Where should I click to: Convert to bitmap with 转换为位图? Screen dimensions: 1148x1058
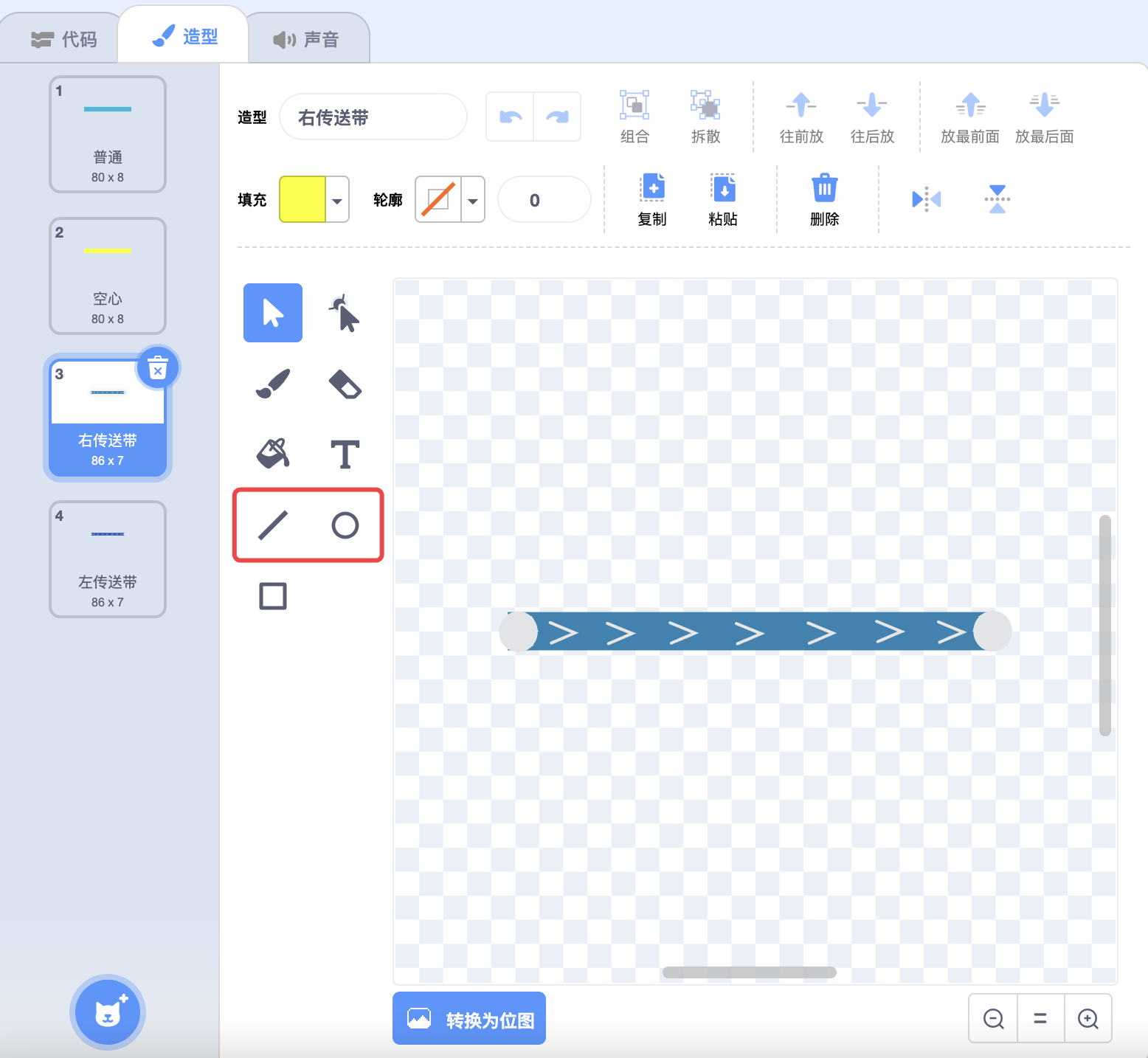(469, 1018)
